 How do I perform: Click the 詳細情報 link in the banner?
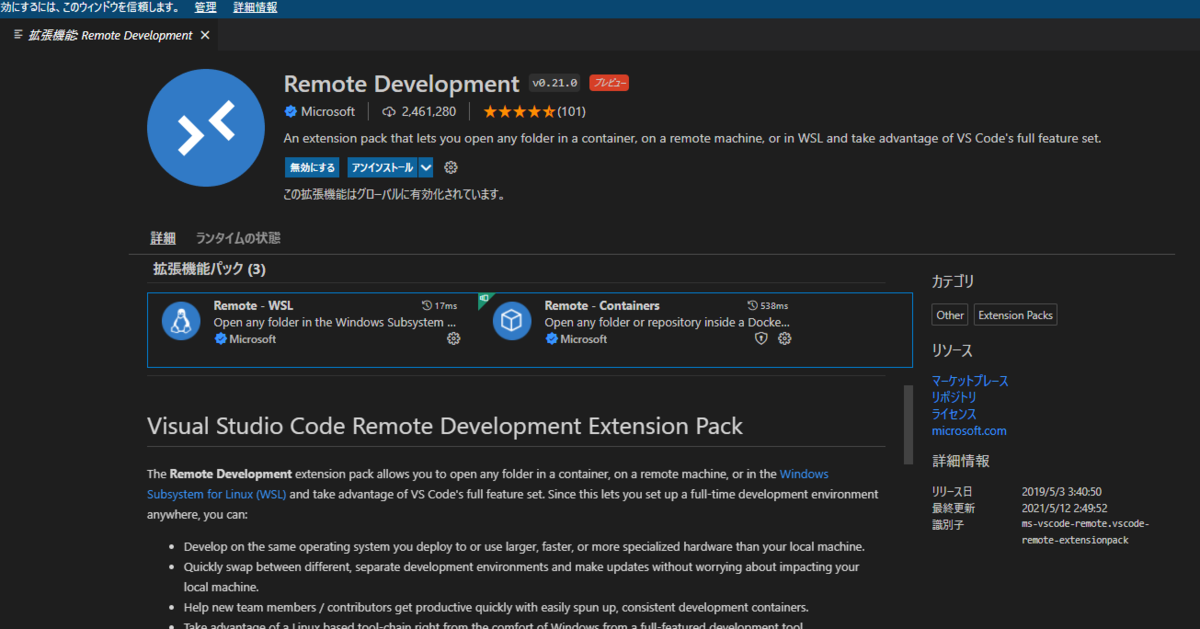click(255, 7)
